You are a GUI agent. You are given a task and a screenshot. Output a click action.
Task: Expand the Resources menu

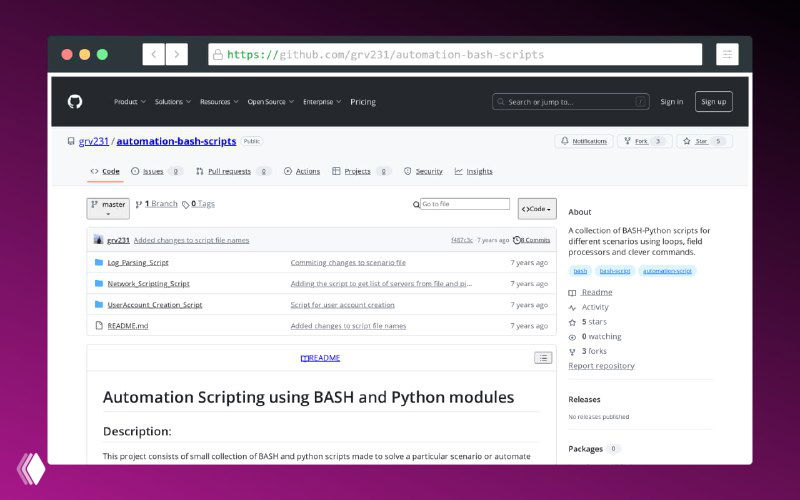pos(219,102)
